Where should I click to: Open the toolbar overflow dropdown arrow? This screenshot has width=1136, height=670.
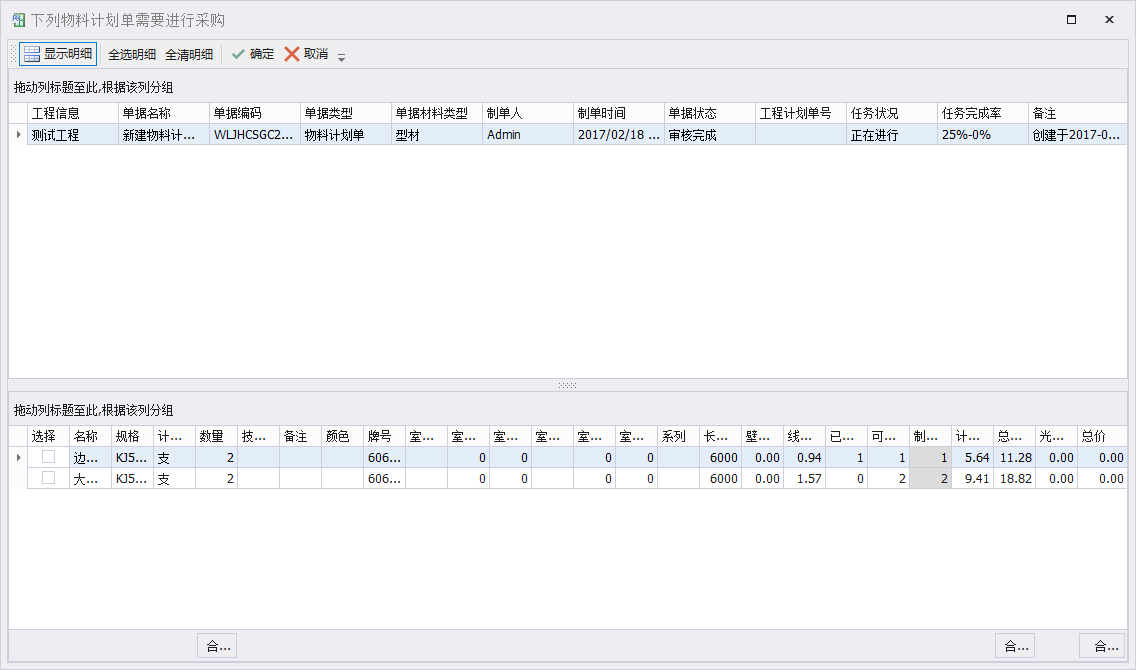(341, 57)
